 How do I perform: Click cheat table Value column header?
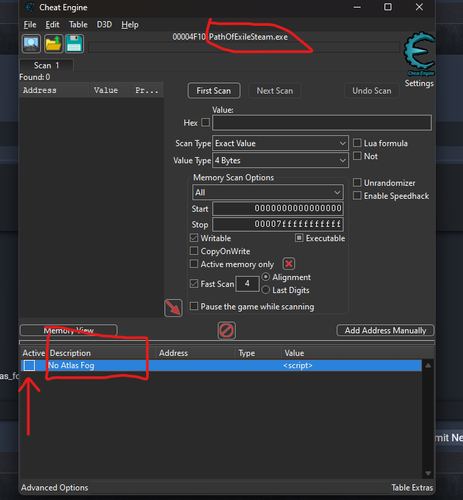point(358,353)
